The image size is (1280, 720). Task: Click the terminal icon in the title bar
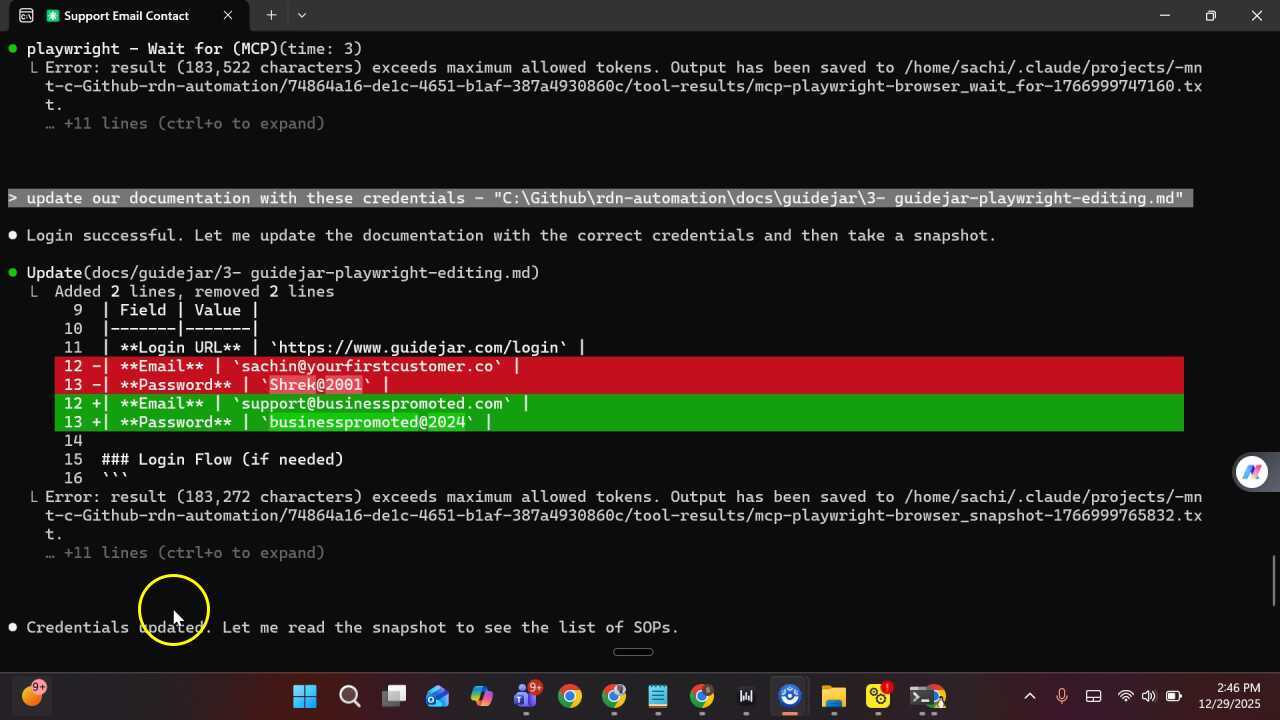click(25, 16)
